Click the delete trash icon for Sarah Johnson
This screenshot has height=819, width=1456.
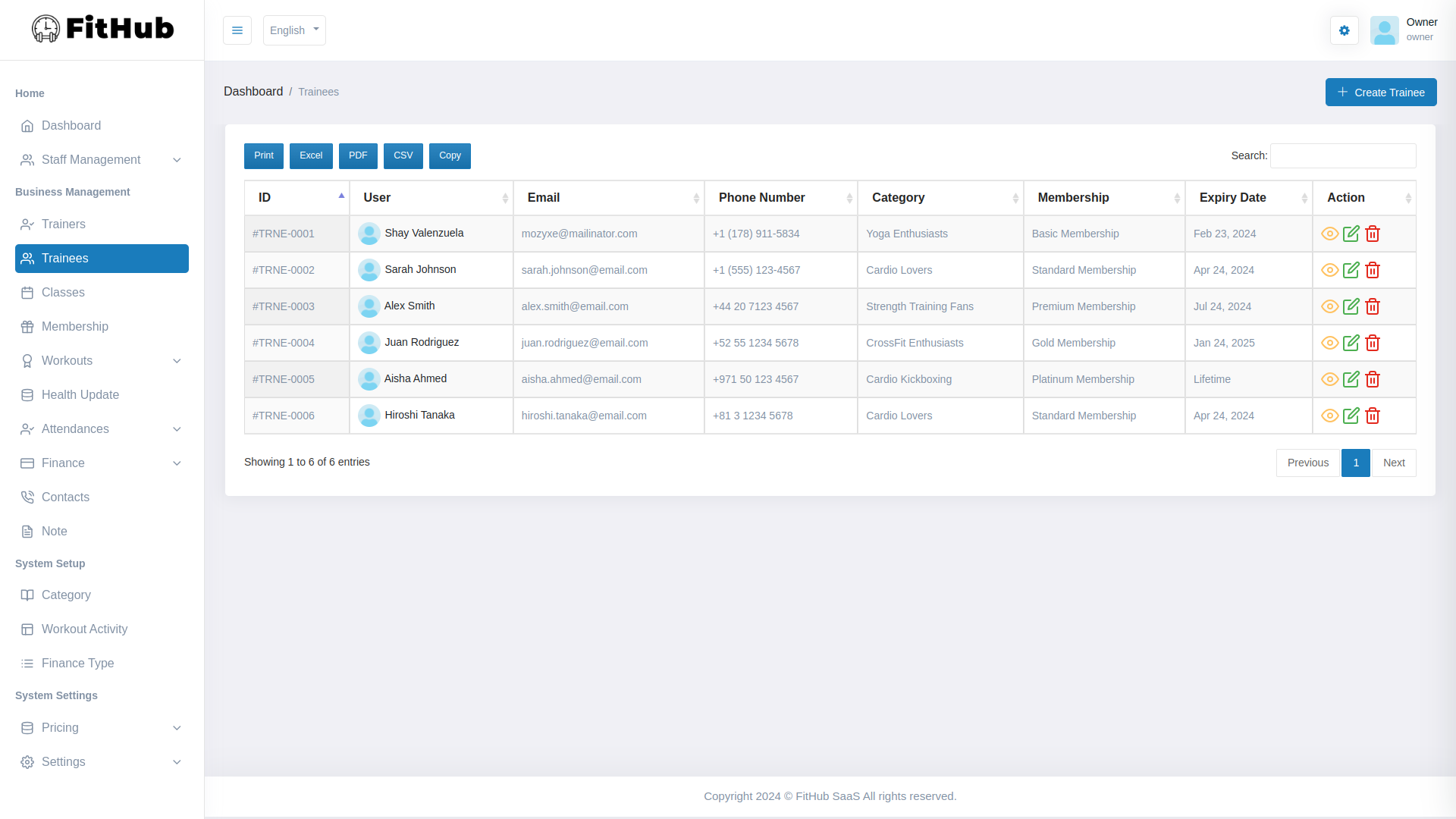1373,270
